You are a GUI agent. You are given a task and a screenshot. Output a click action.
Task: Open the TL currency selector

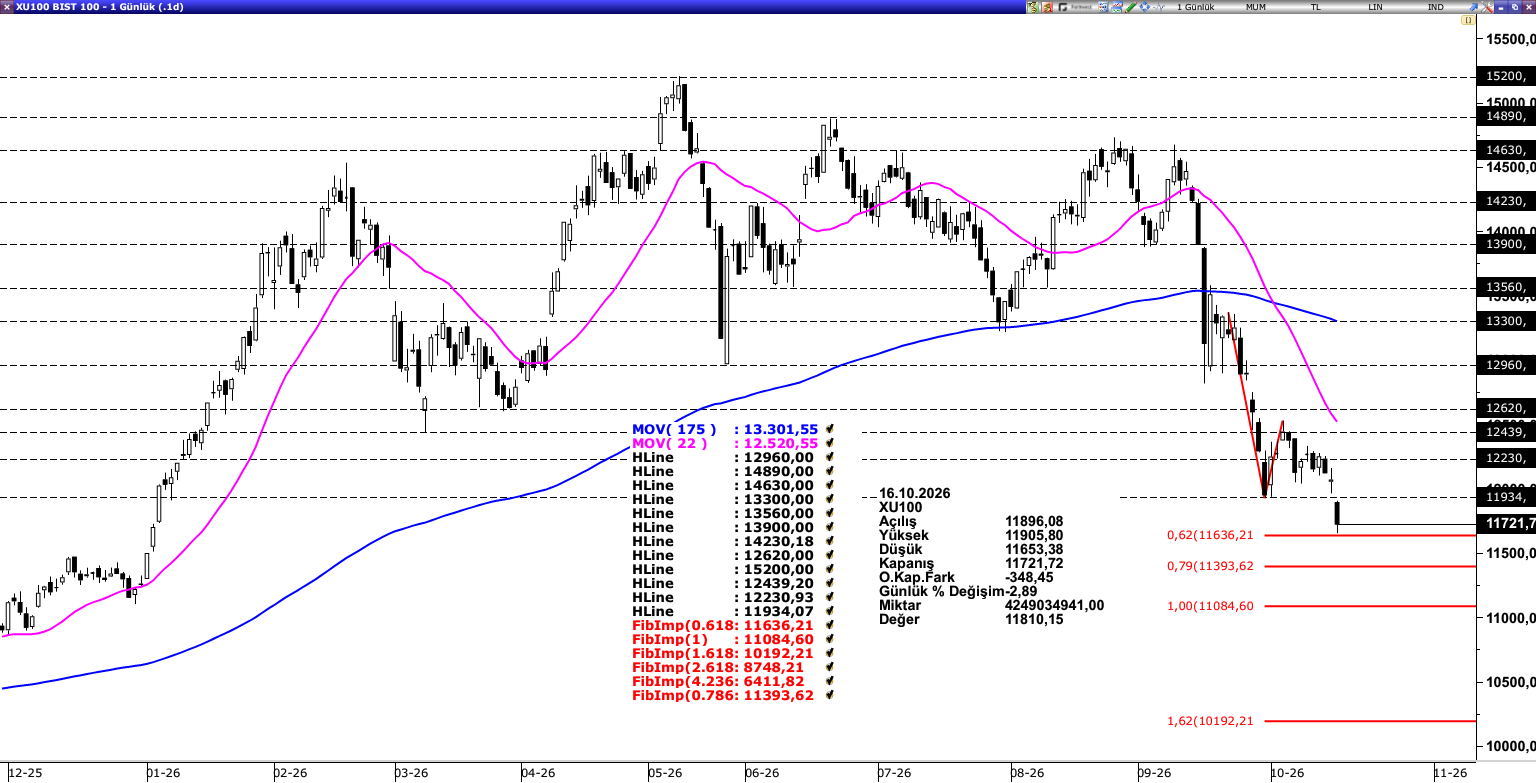click(x=1316, y=7)
